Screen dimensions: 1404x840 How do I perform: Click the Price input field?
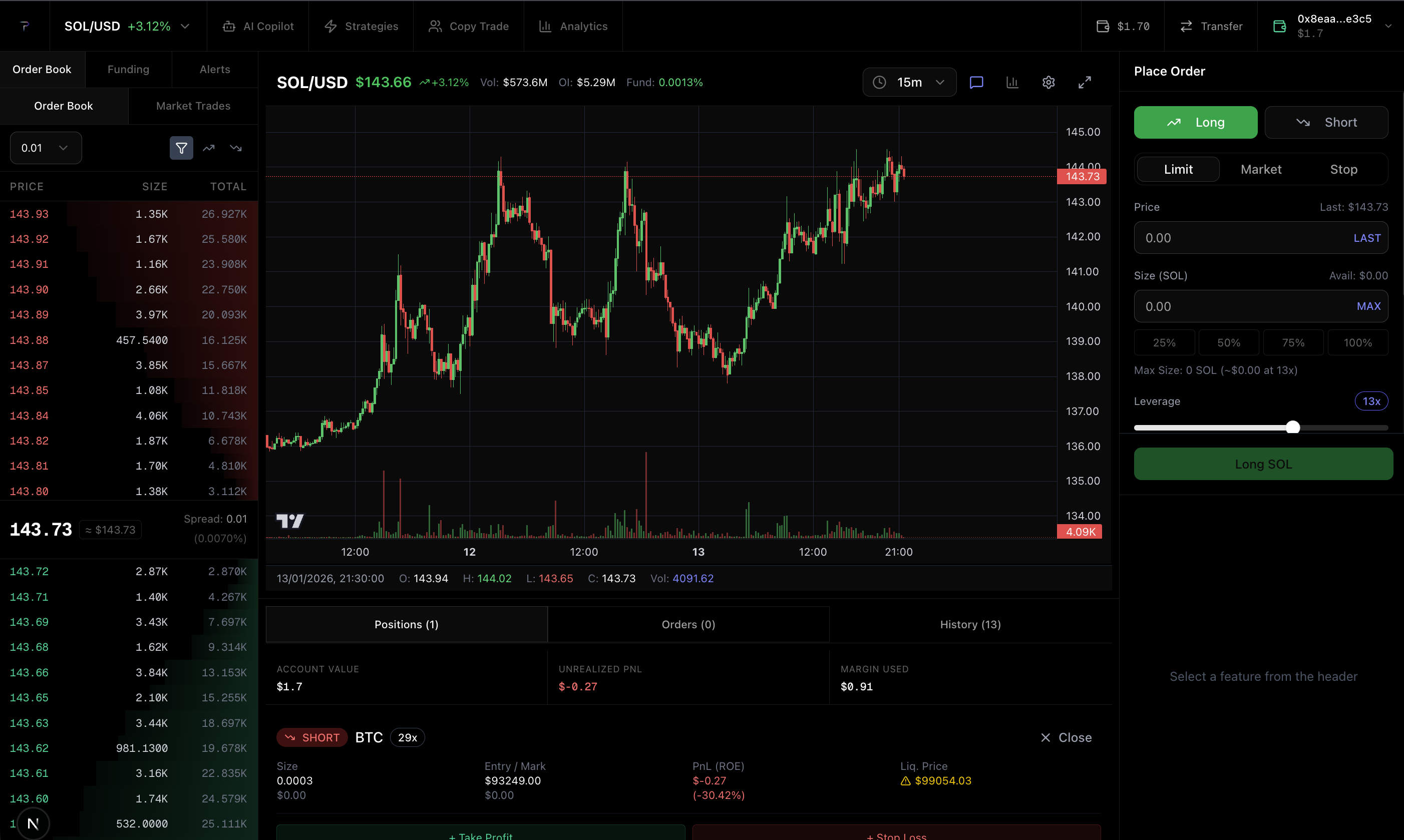pos(1240,238)
